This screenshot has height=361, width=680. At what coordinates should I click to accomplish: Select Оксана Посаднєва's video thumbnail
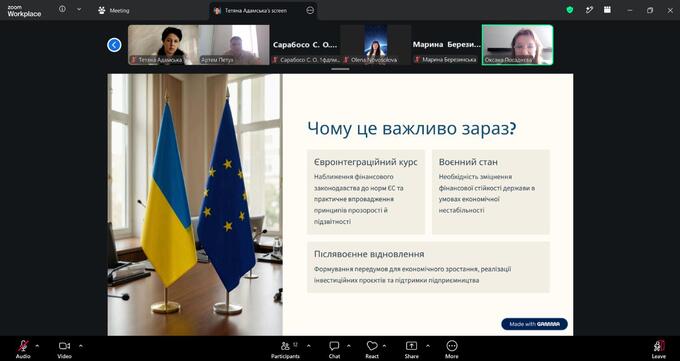coord(517,45)
